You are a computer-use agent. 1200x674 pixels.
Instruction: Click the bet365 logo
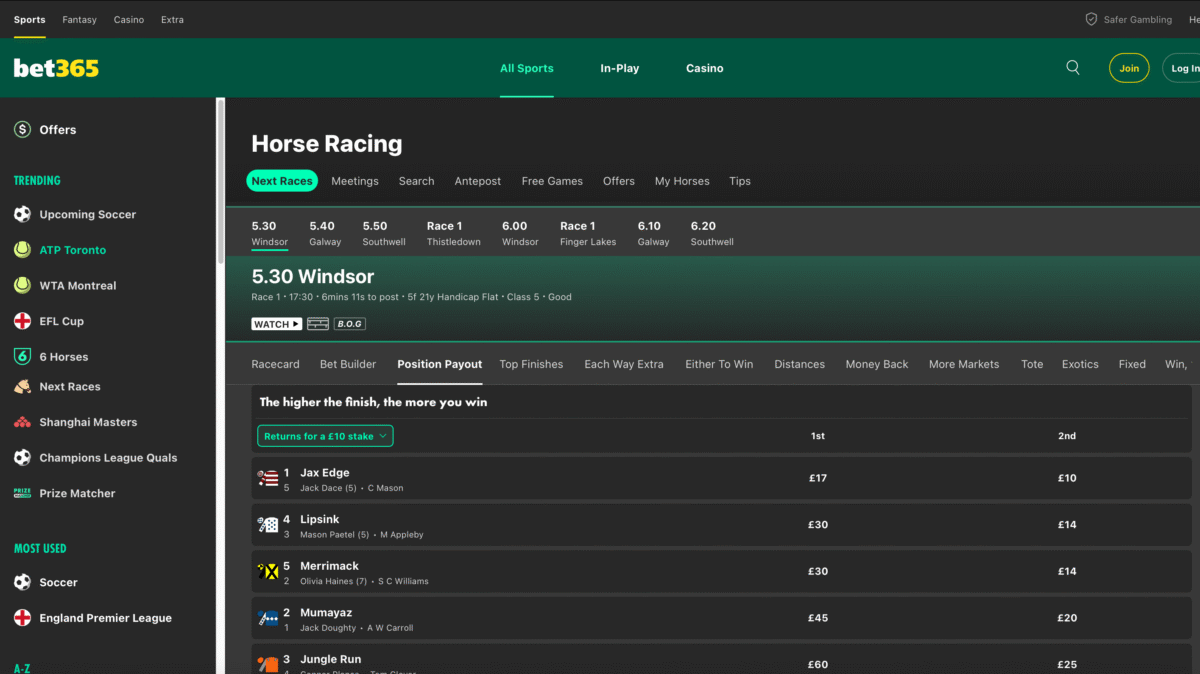[x=56, y=68]
